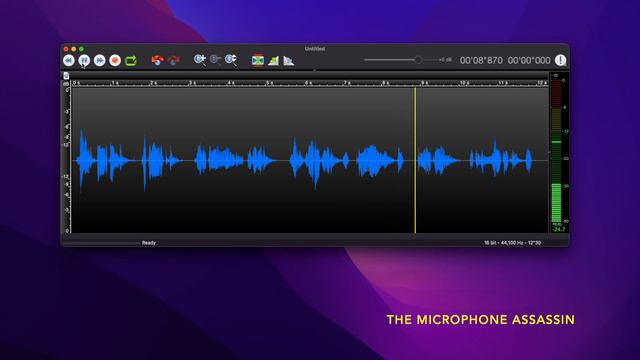Click the zoom to fit magnifier icon
The image size is (640, 360).
pos(231,60)
